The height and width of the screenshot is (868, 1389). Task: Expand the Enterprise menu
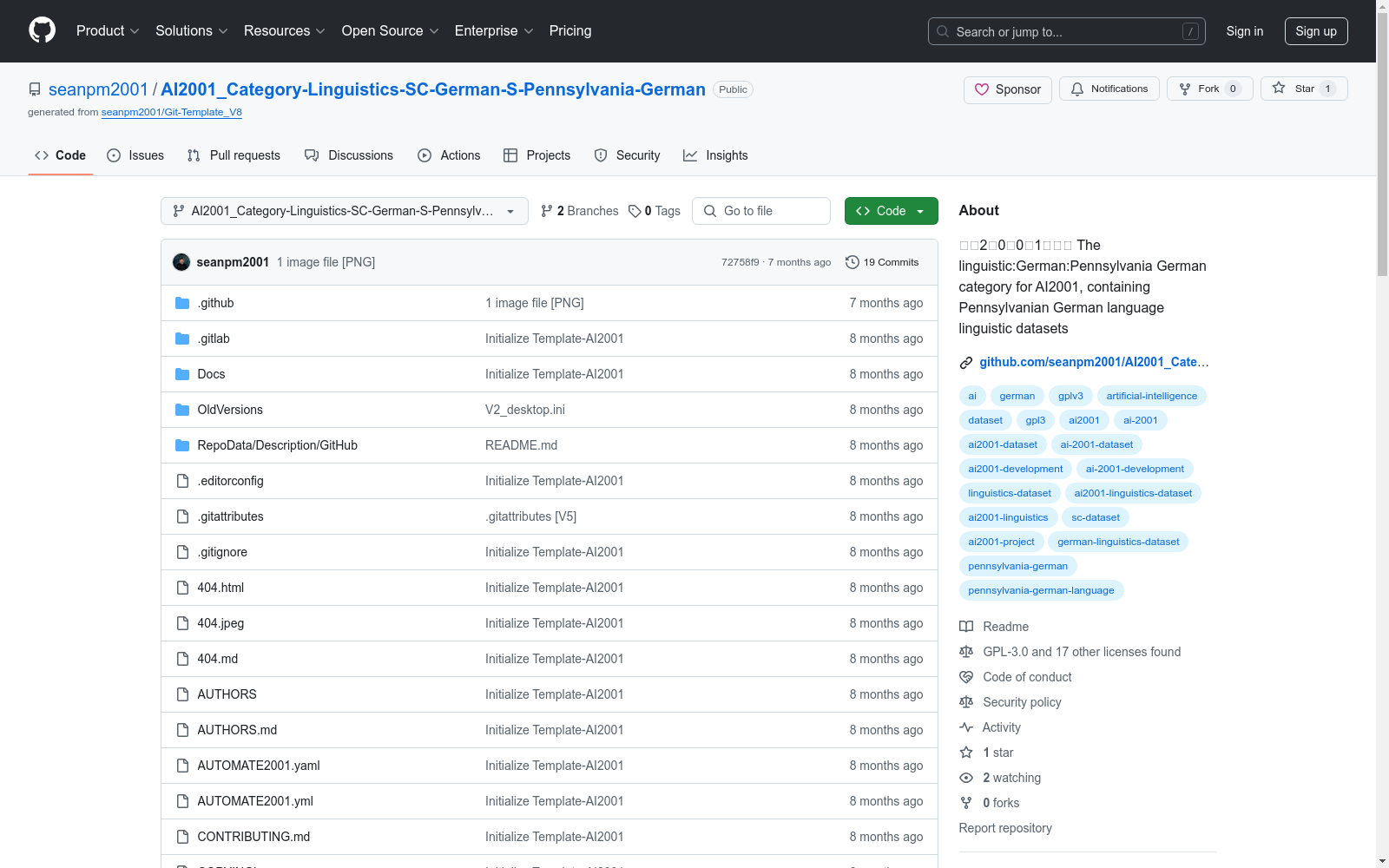(494, 31)
